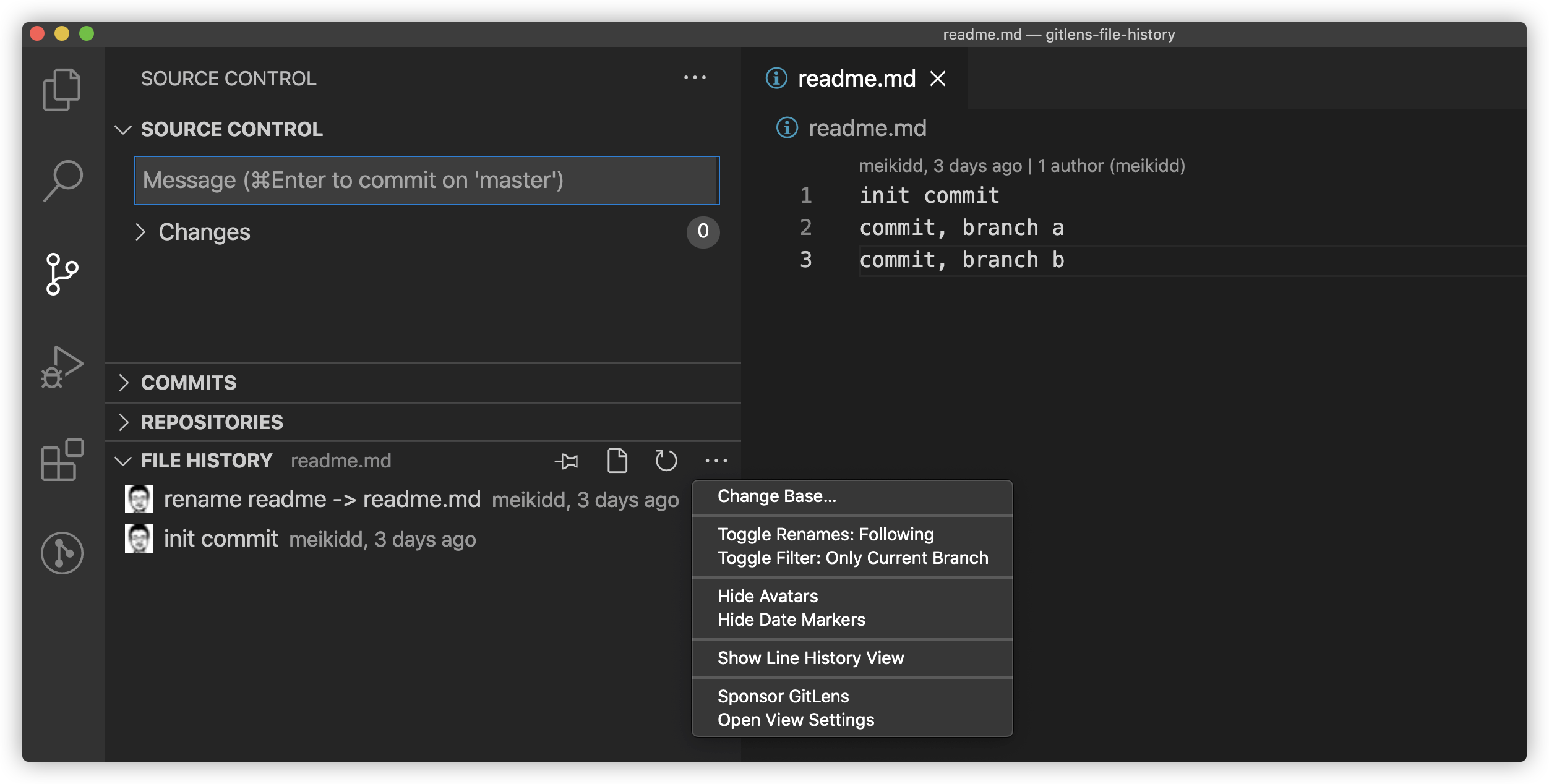Image resolution: width=1549 pixels, height=784 pixels.
Task: Click Sponsor GitLens
Action: 783,696
